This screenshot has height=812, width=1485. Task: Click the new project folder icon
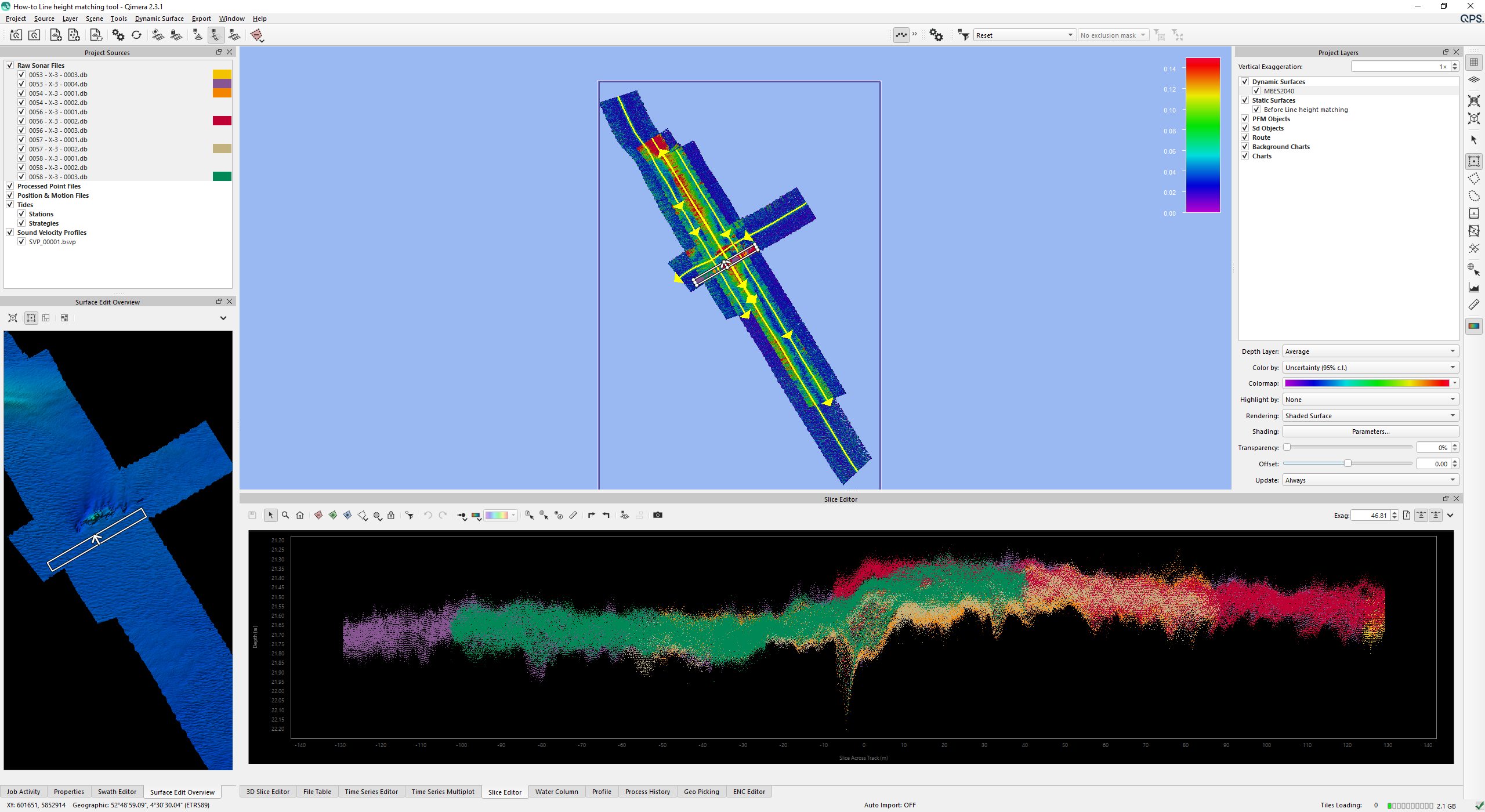click(16, 35)
